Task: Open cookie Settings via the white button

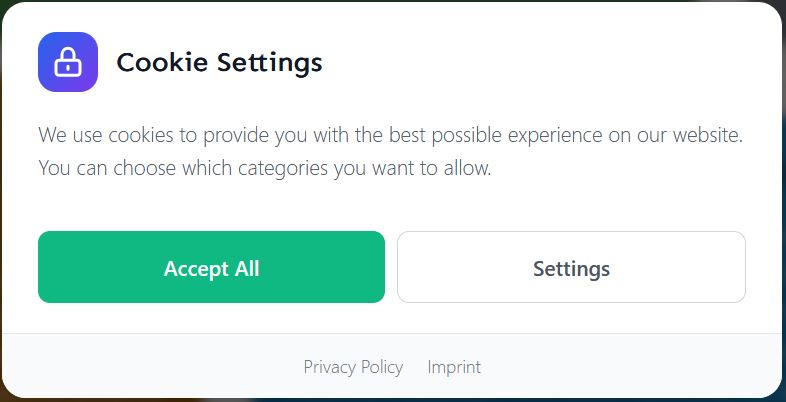Action: pos(571,267)
